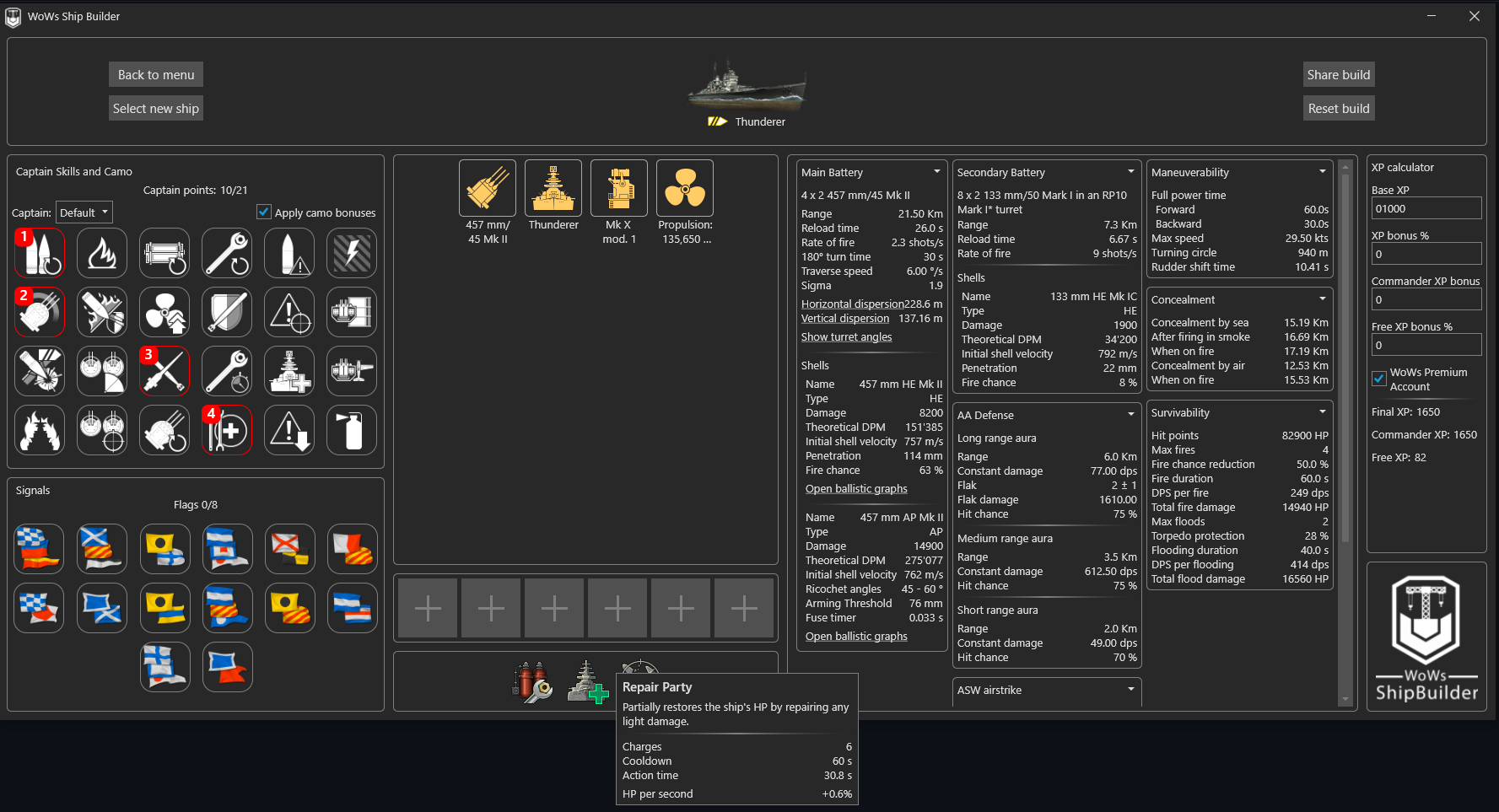Disable the Apply camo bonuses checkbox
Screen dimensions: 1499x812
[x=264, y=212]
